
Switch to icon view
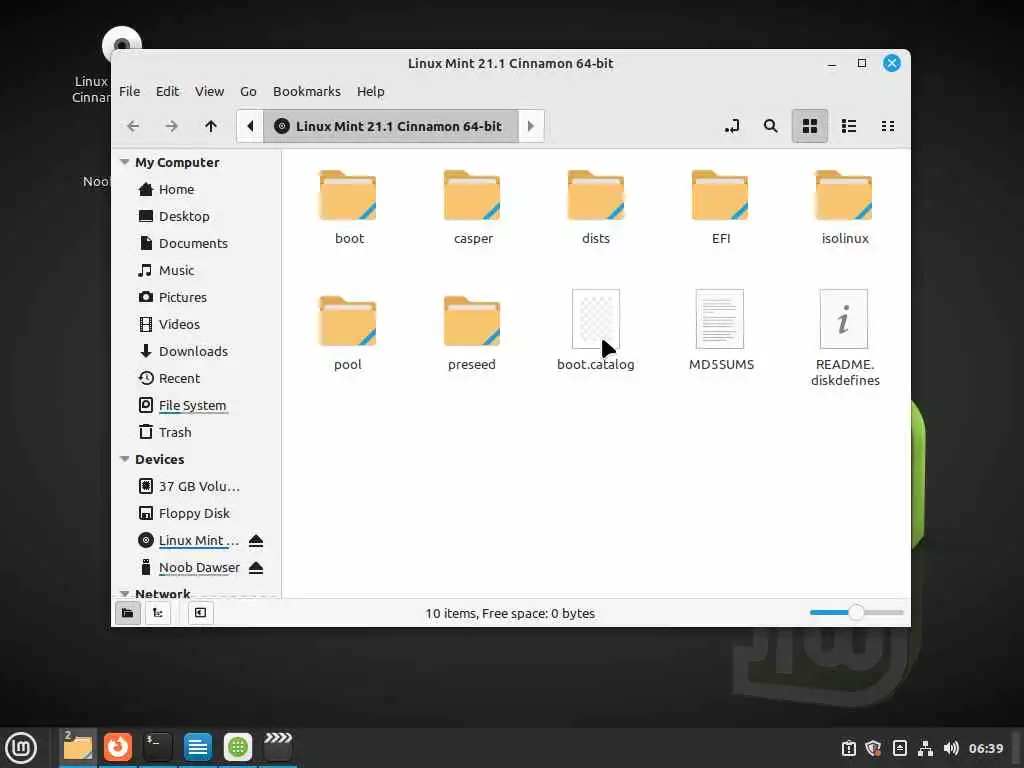click(810, 126)
